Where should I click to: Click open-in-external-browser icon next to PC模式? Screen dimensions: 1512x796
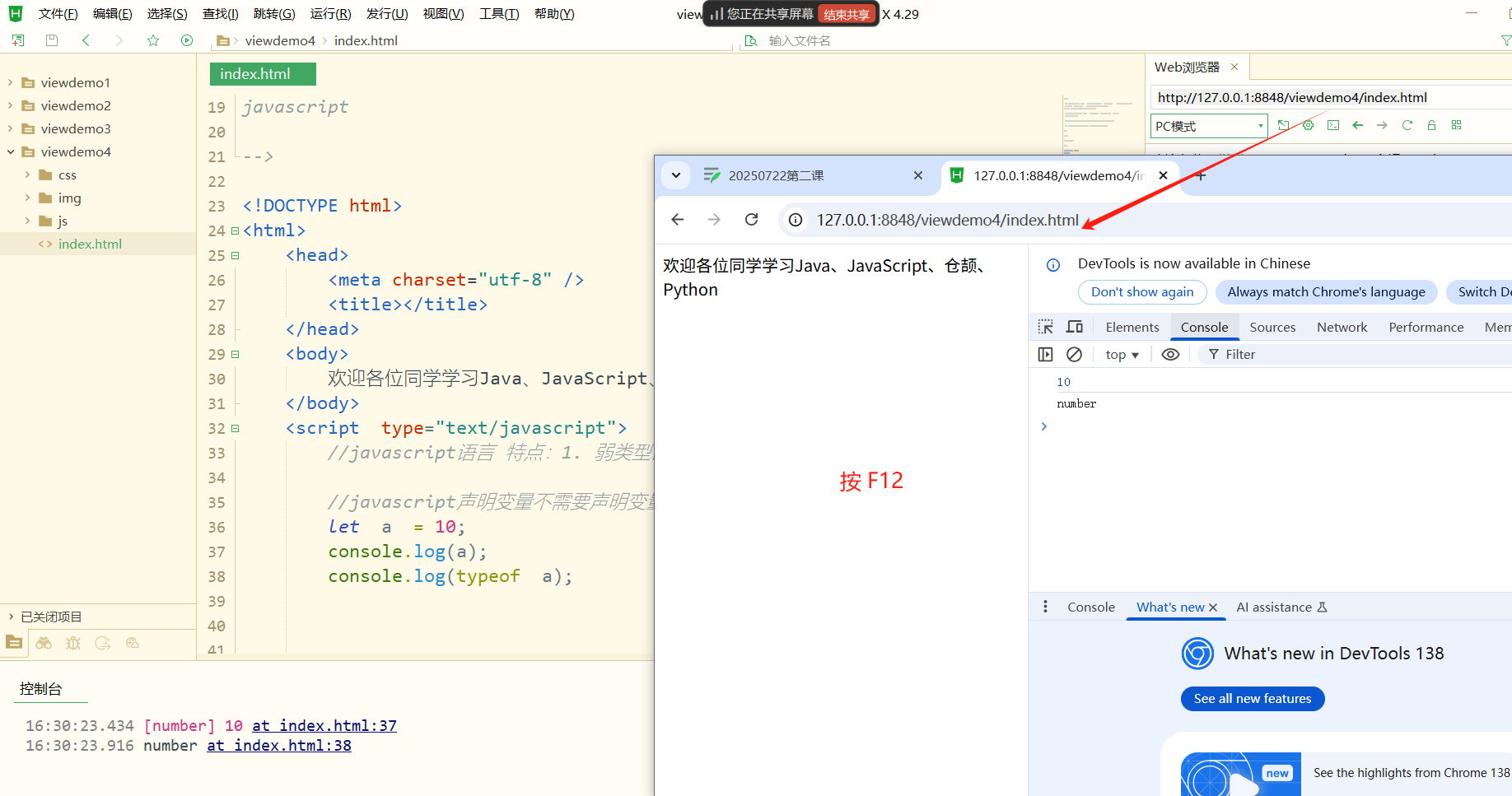click(x=1283, y=125)
